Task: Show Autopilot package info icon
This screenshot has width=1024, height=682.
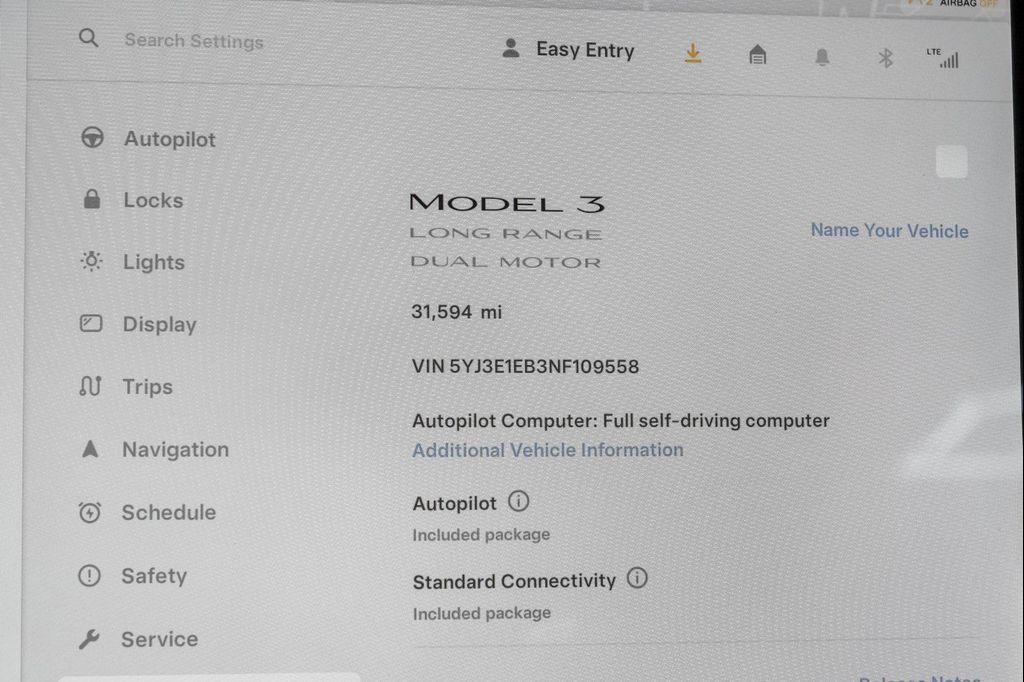Action: pyautogui.click(x=519, y=502)
